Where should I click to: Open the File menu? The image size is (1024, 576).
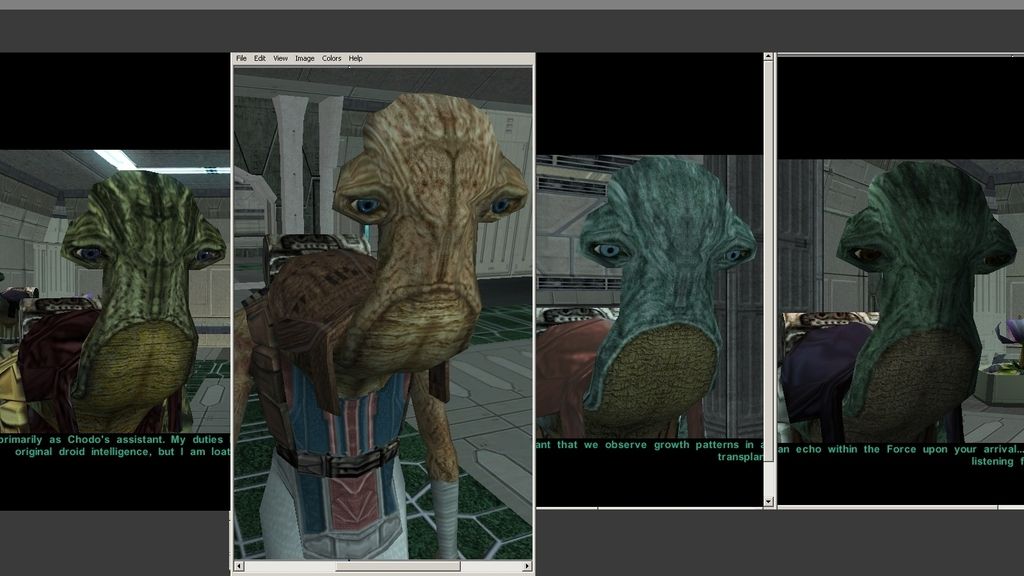pos(241,58)
